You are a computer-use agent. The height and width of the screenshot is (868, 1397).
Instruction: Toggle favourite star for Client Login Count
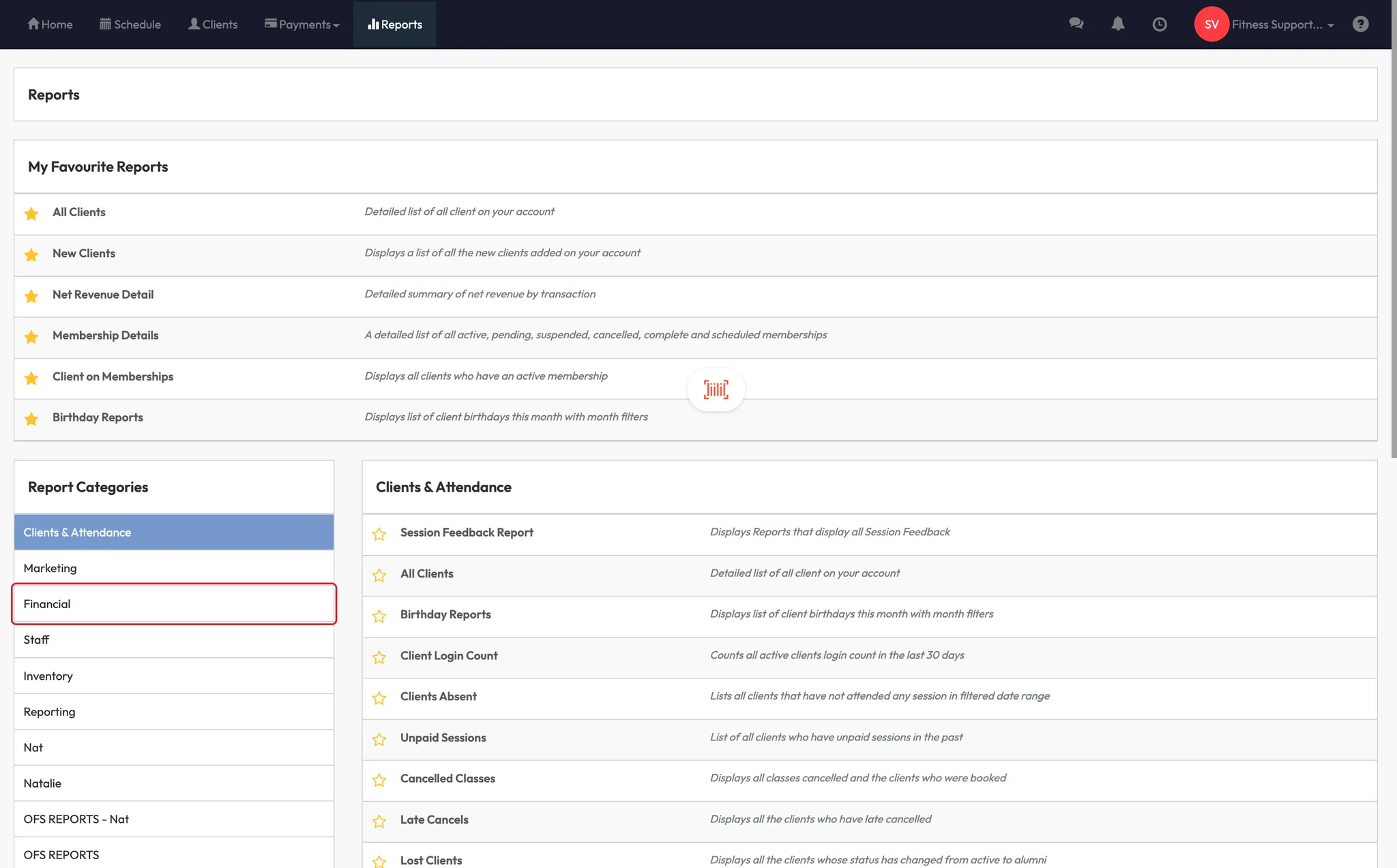pos(379,657)
